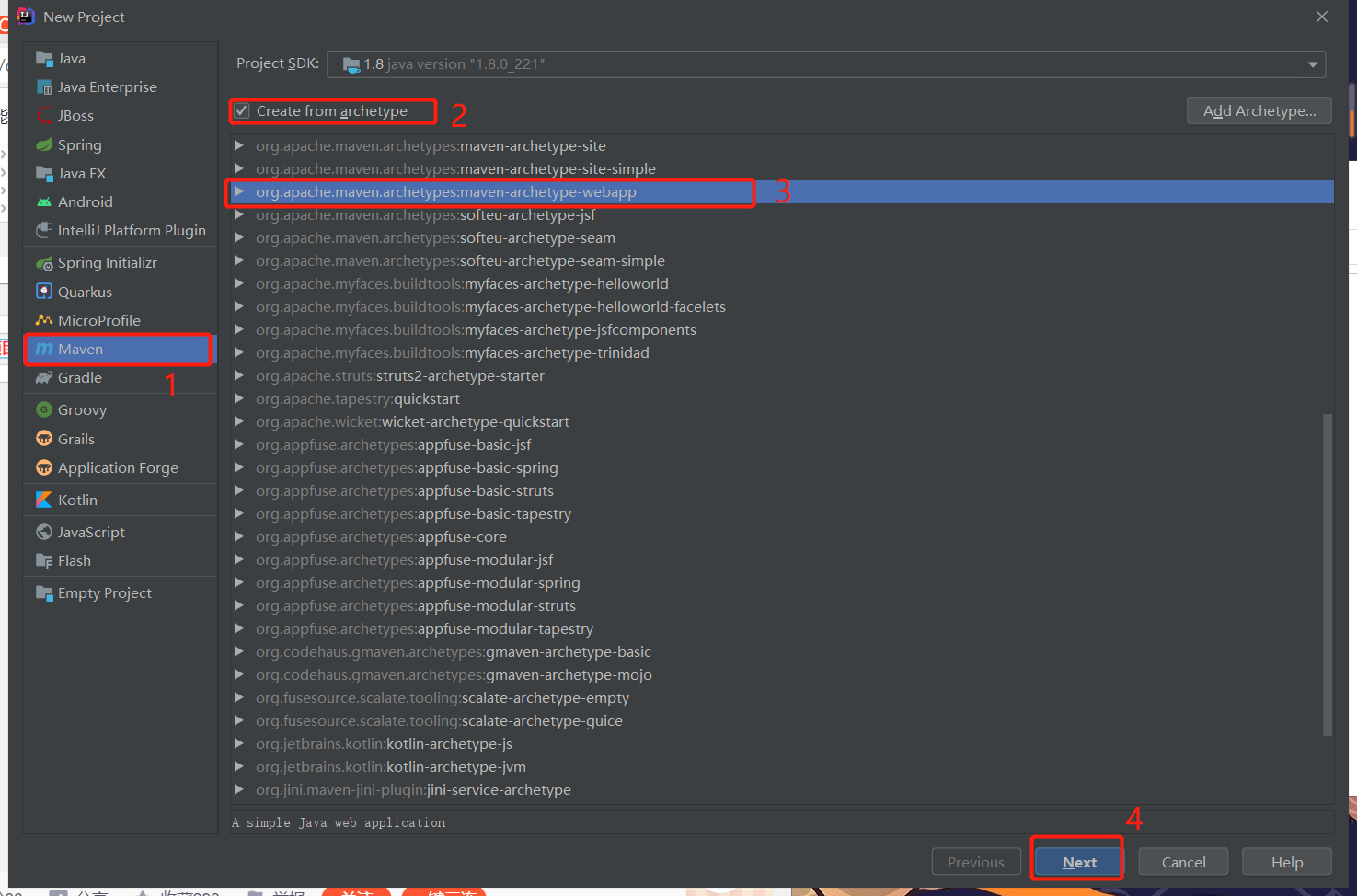This screenshot has width=1357, height=896.
Task: Select Spring in project type list
Action: tap(120, 144)
